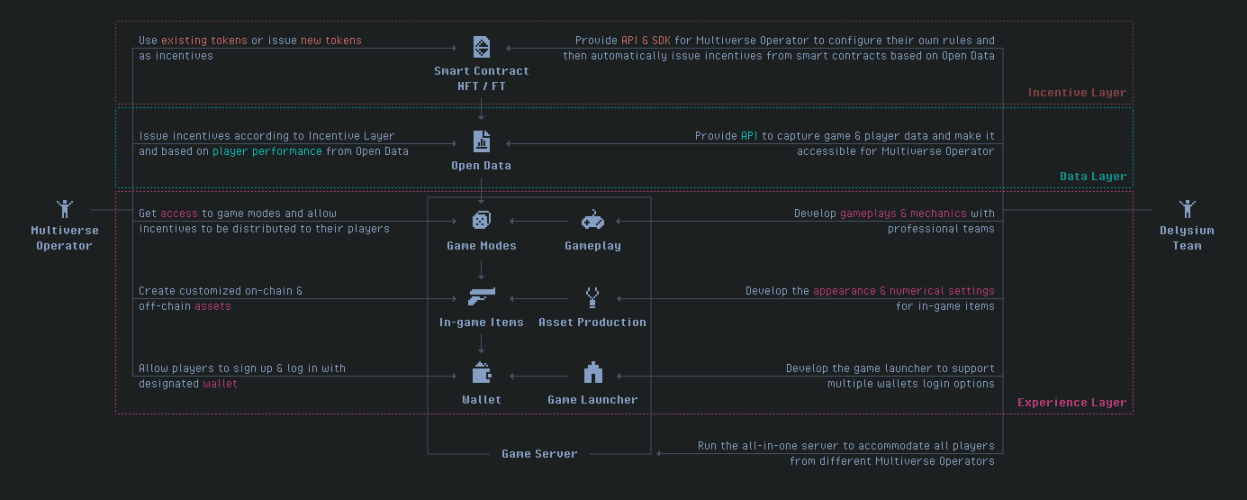Click the Data Layer label
Viewport: 1247px width, 500px height.
pos(1093,177)
